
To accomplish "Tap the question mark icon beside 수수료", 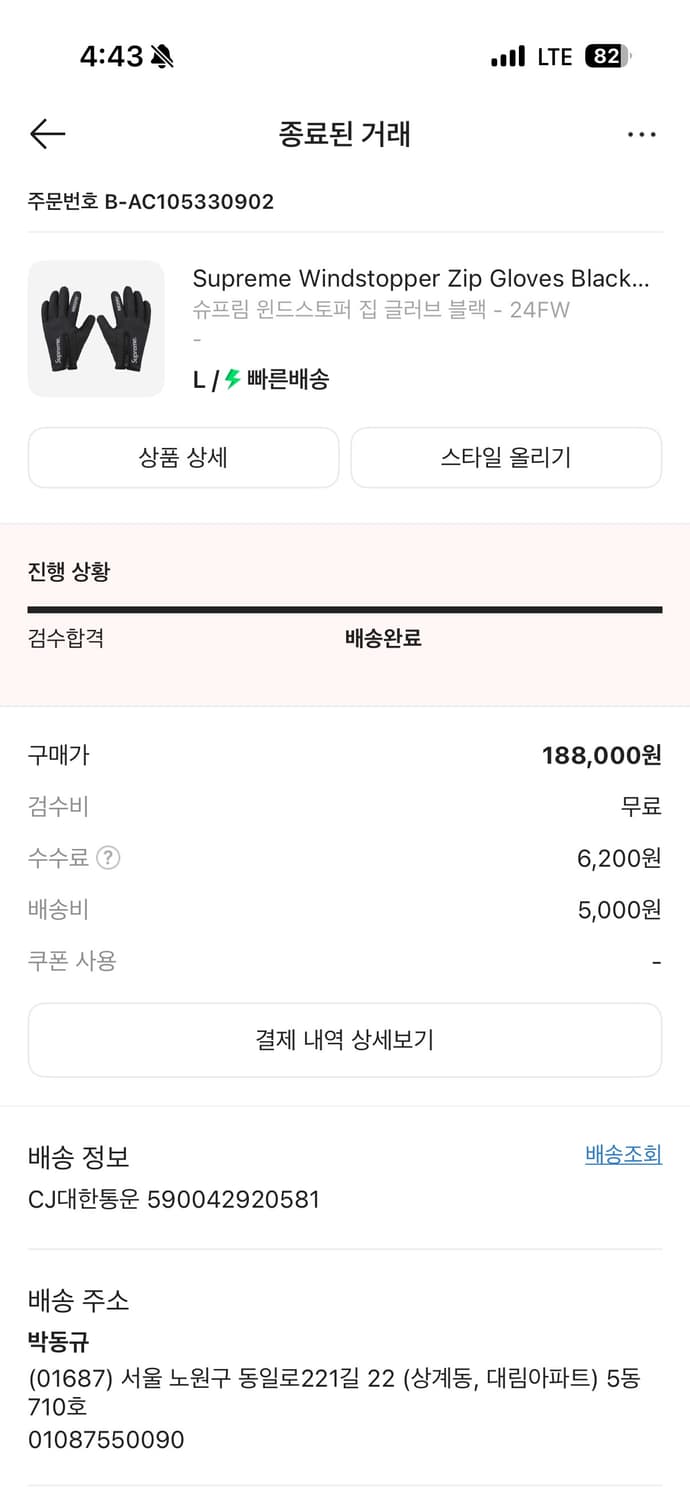I will [106, 858].
